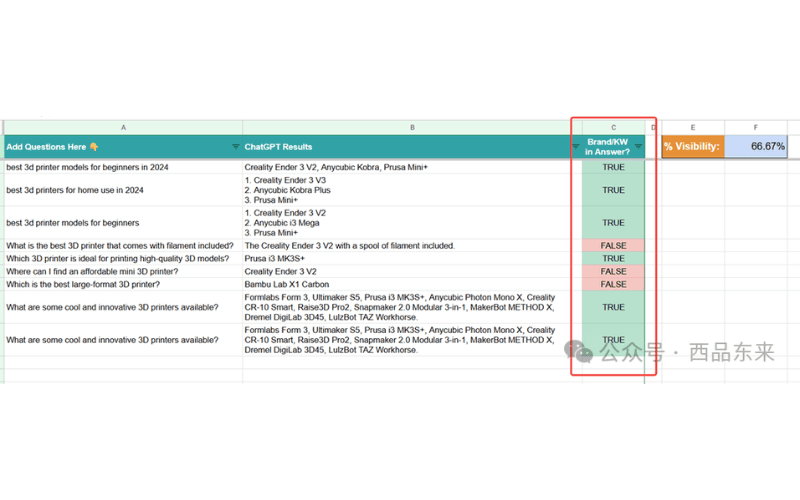Select FALSE cell for large-format 3D printer row

coord(613,284)
